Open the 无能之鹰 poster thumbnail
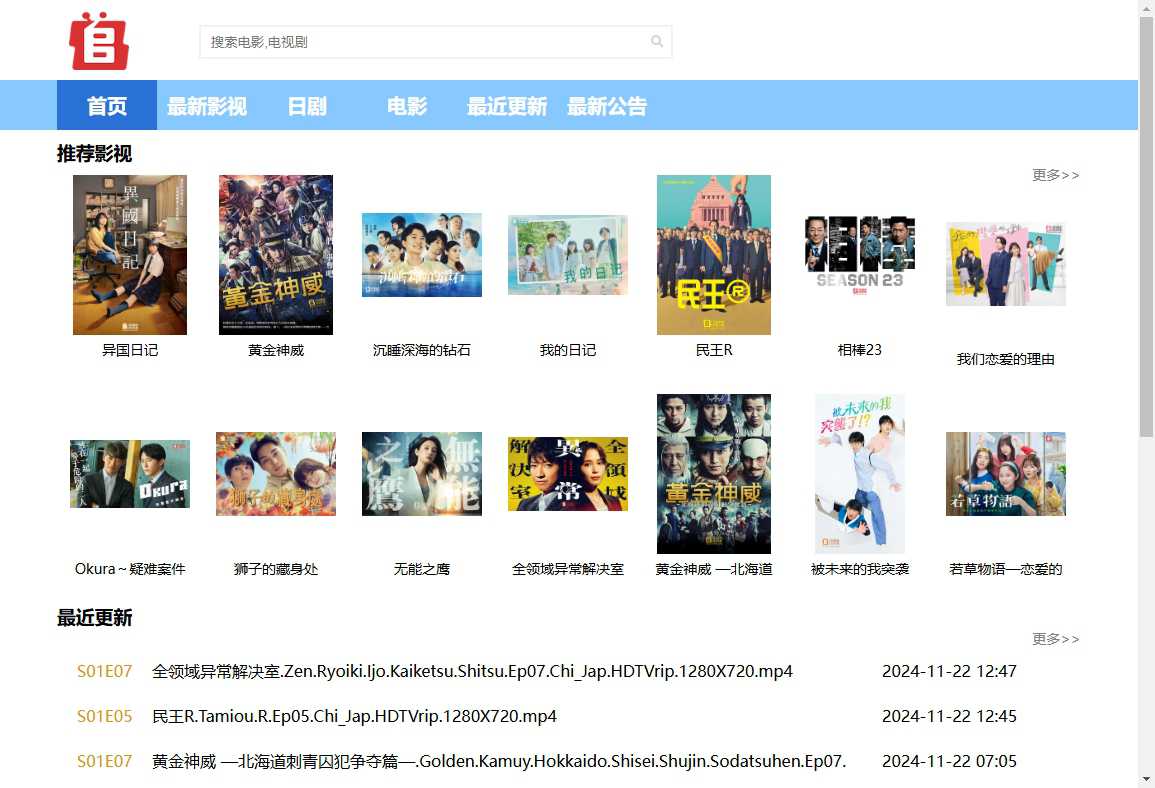The height and width of the screenshot is (788, 1155). 421,474
